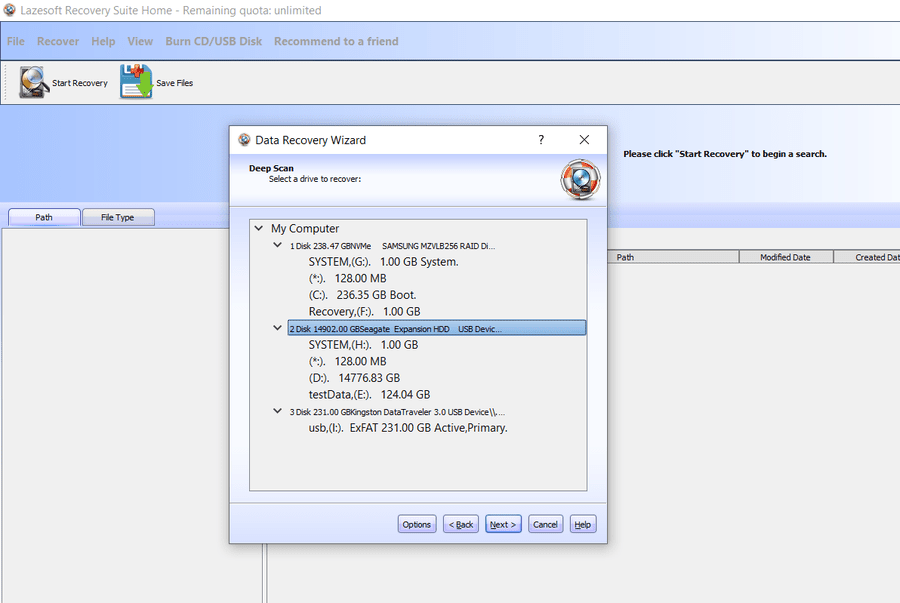Click the Save Files floppy disk icon
This screenshot has width=900, height=603.
pyautogui.click(x=136, y=81)
